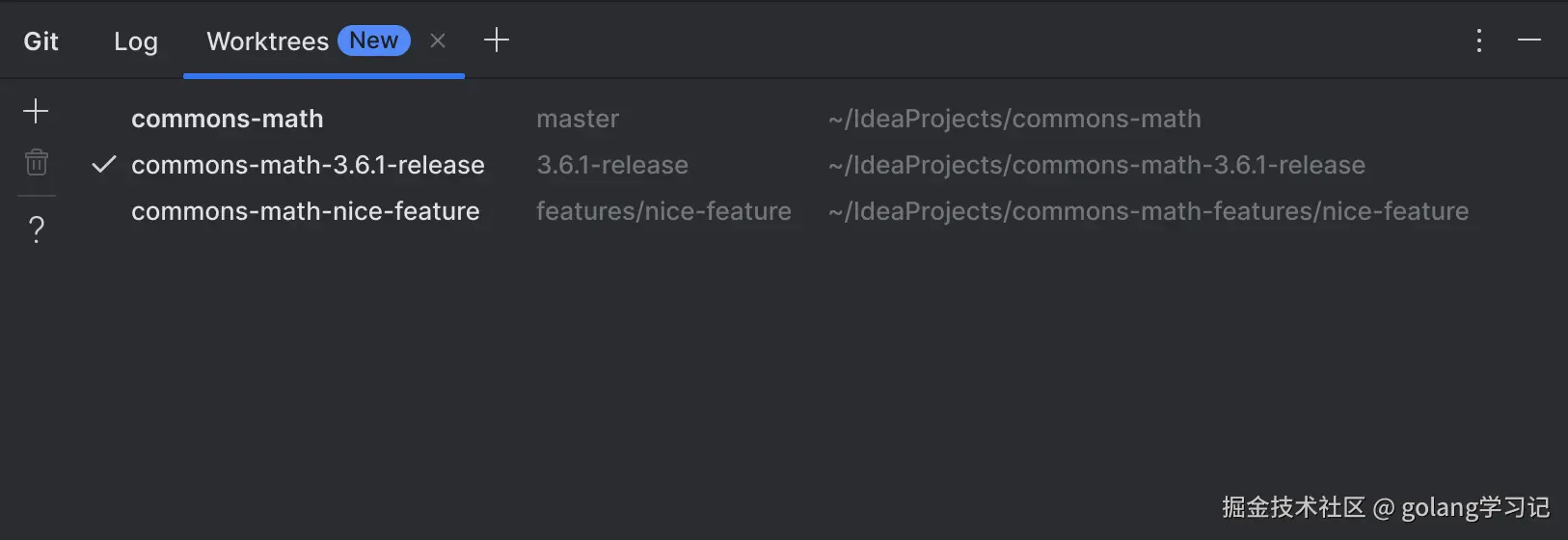Click the Delete Worktree trash icon
1568x540 pixels.
coord(37,162)
